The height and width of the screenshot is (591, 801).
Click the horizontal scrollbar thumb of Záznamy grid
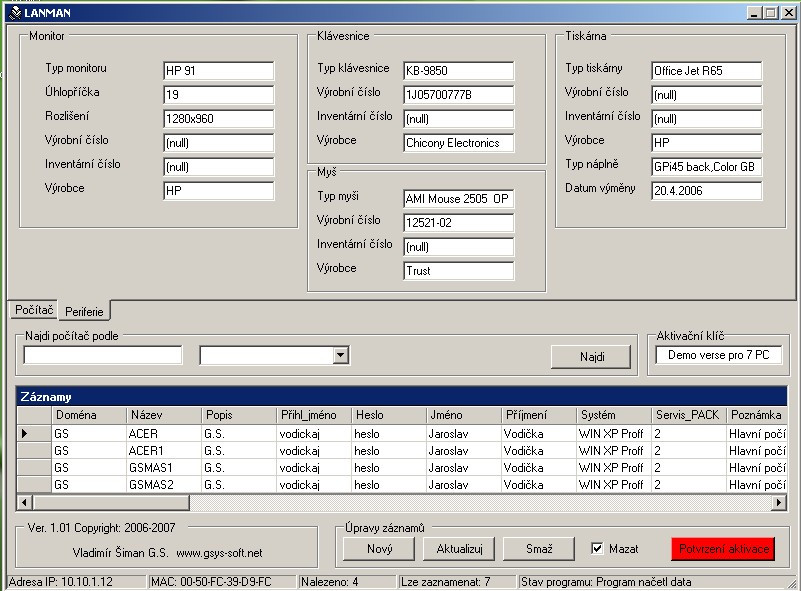111,502
